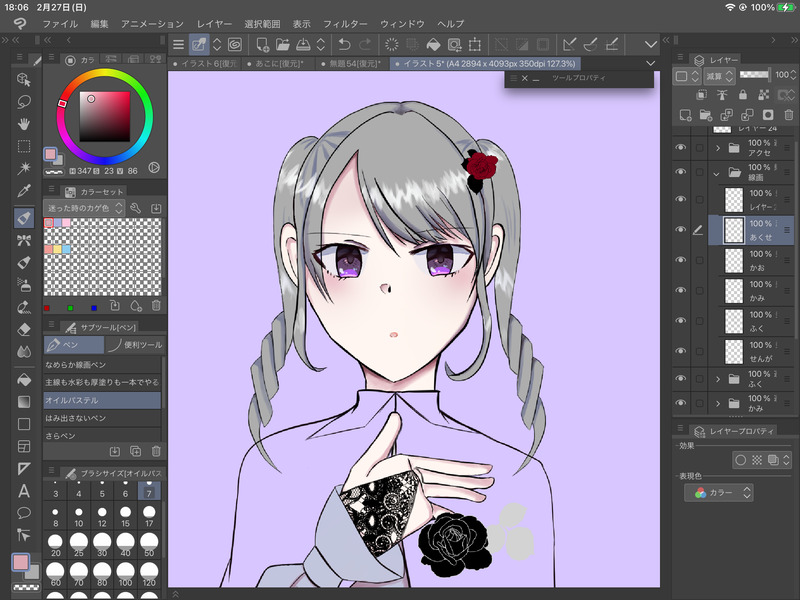Viewport: 800px width, 600px height.
Task: Open the レイヤー menu
Action: tap(214, 24)
